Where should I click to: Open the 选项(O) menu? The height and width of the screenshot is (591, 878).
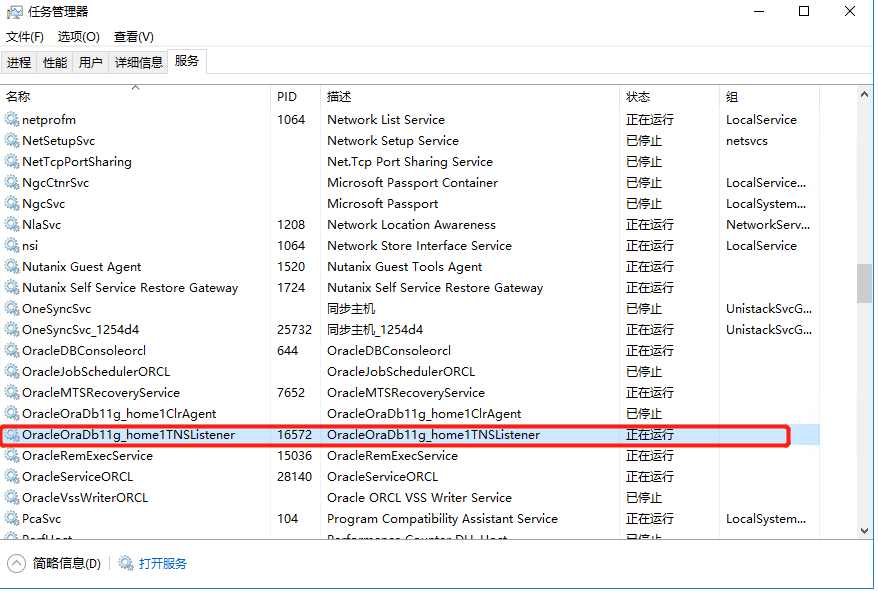coord(78,37)
